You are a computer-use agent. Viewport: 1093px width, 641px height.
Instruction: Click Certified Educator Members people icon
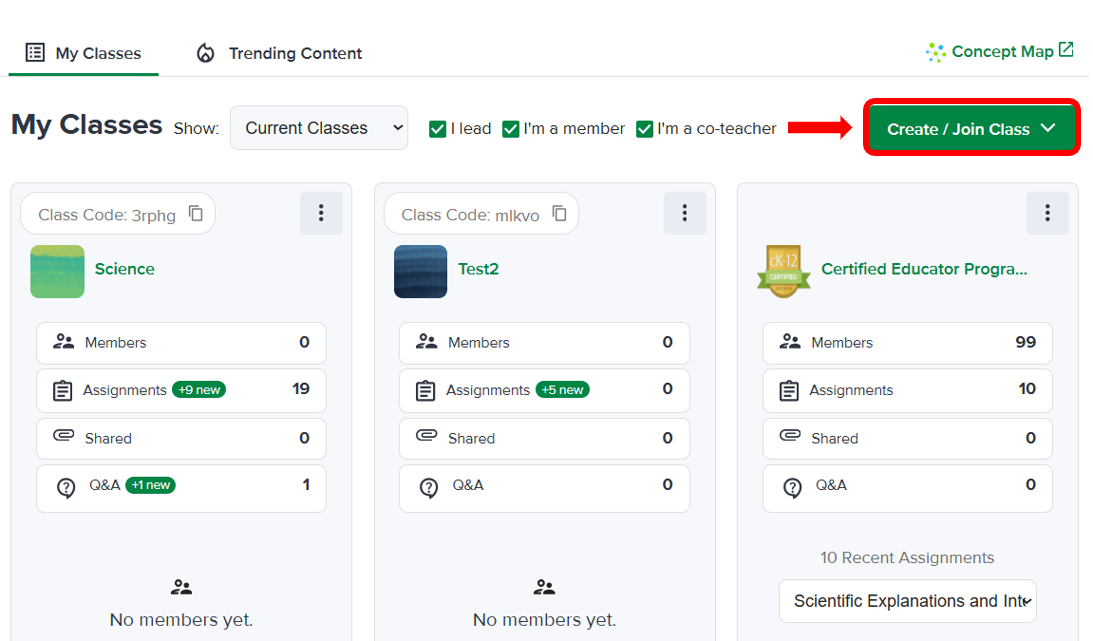790,341
